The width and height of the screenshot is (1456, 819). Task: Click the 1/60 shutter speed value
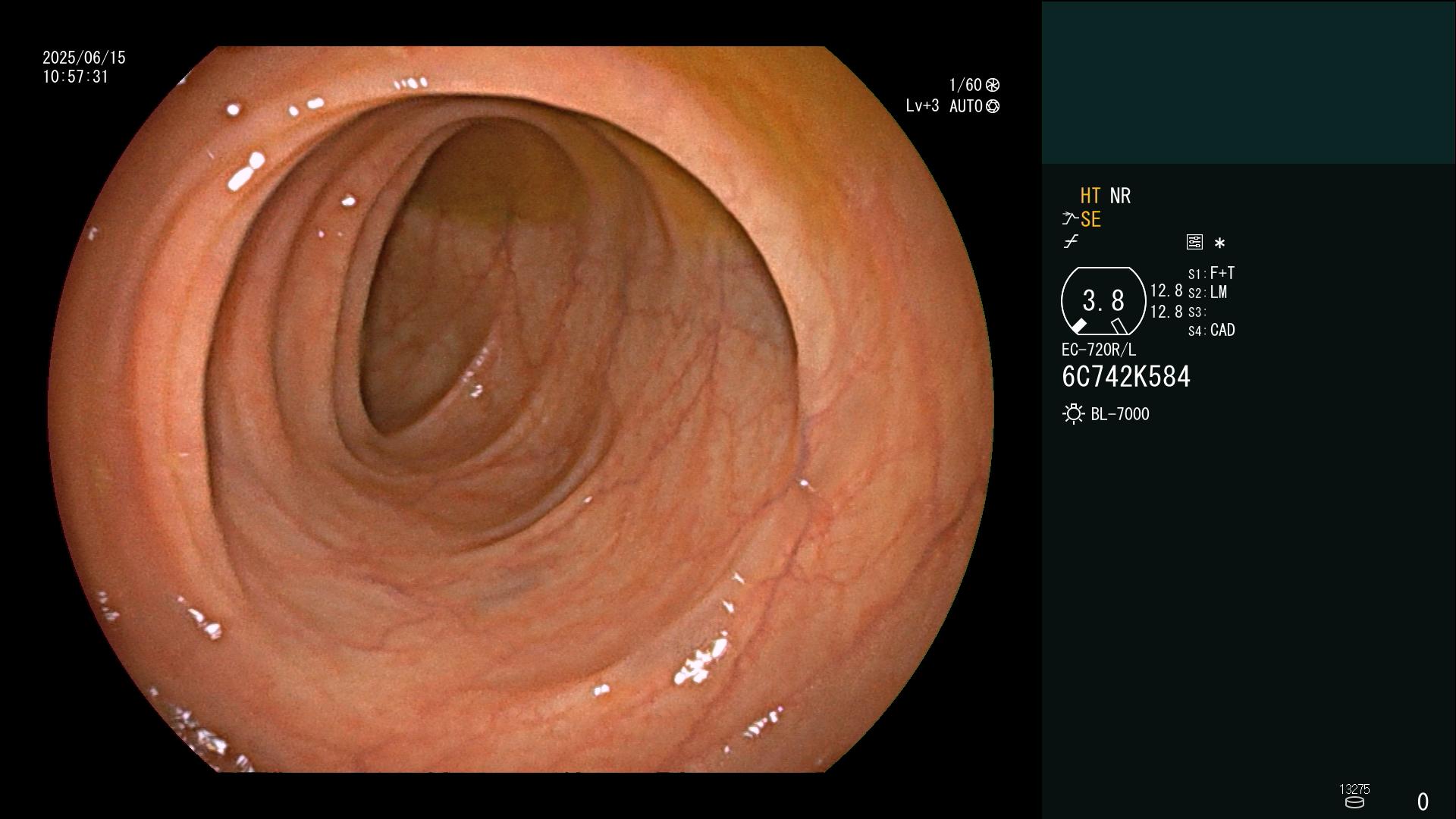[x=965, y=85]
